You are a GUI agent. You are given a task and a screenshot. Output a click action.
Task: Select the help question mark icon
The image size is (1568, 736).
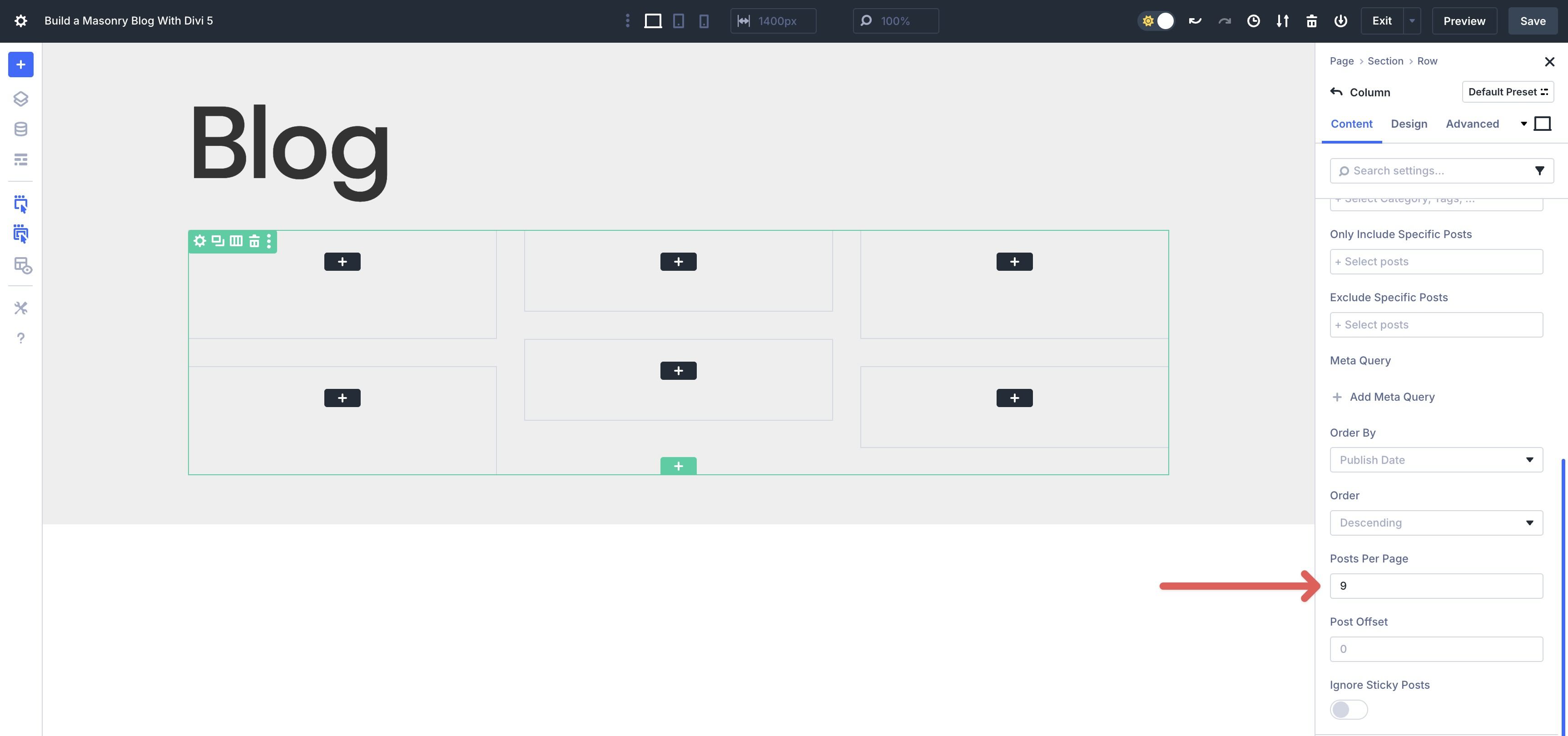21,338
